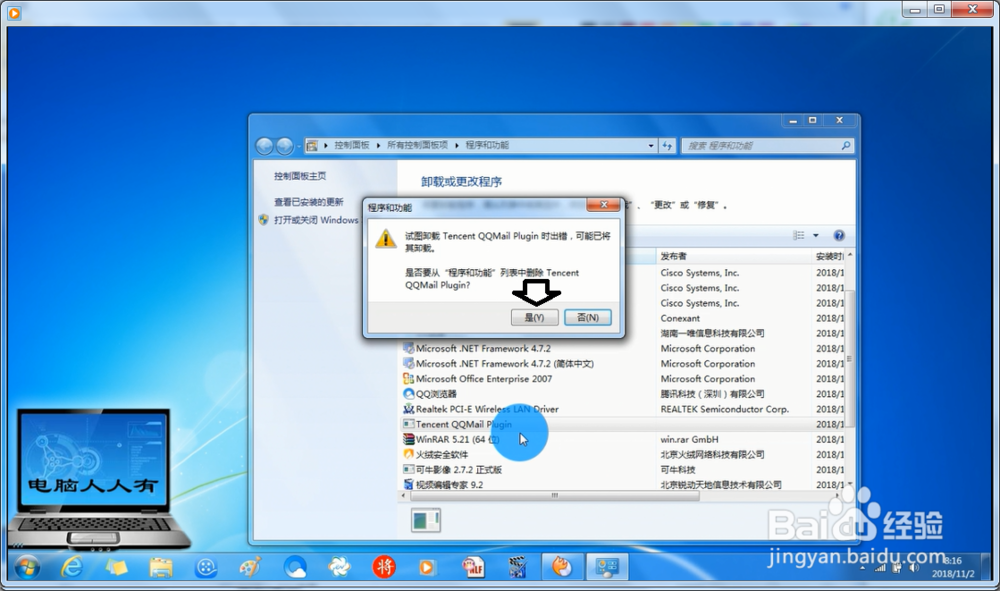Click the horizontal scrollbar of program list
The height and width of the screenshot is (591, 1000).
tap(554, 496)
